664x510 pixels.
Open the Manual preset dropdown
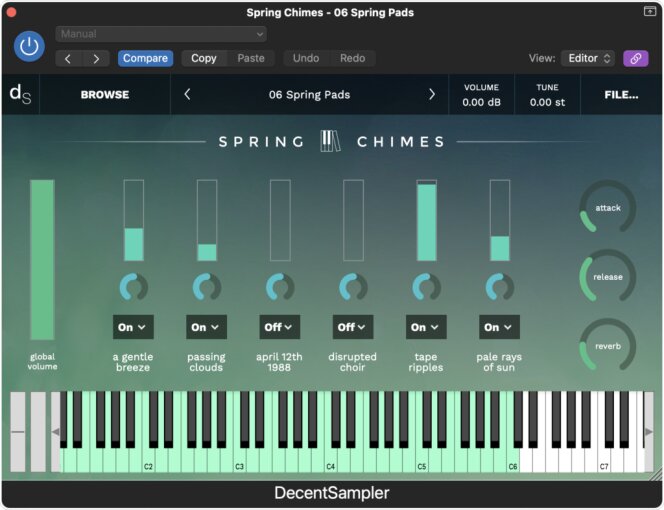coord(161,34)
